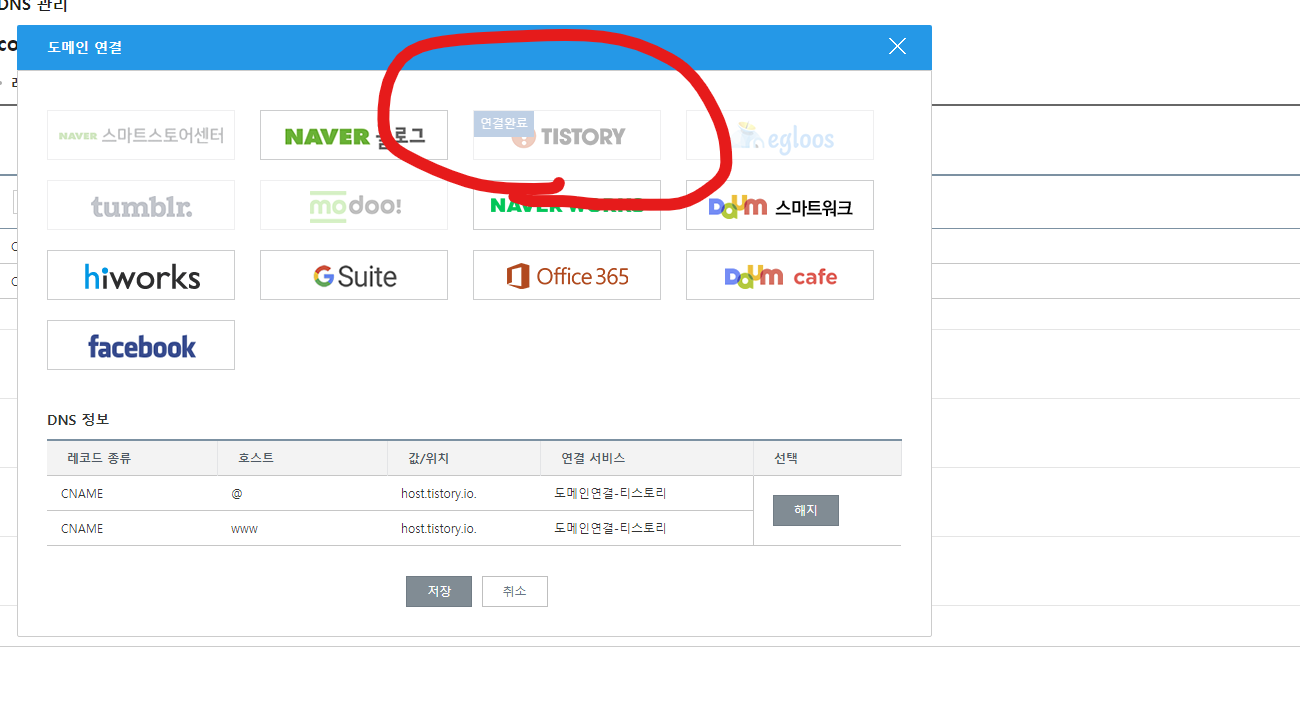The width and height of the screenshot is (1300, 710).
Task: Choose the G Suite service tile
Action: (354, 275)
